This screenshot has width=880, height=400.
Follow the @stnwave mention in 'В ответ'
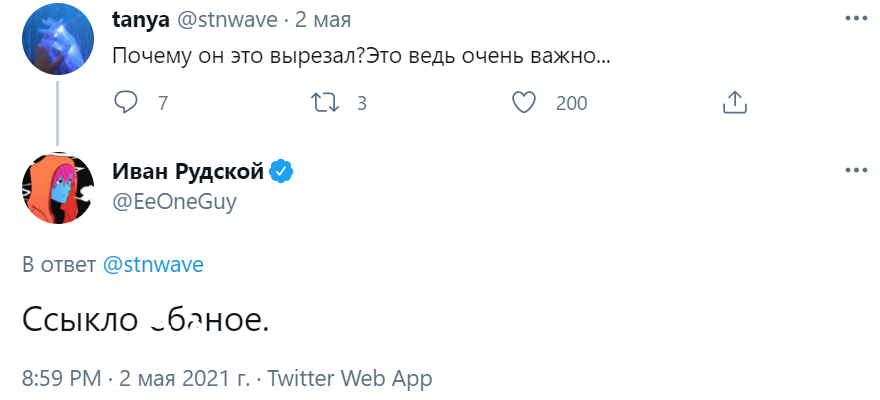pos(153,264)
